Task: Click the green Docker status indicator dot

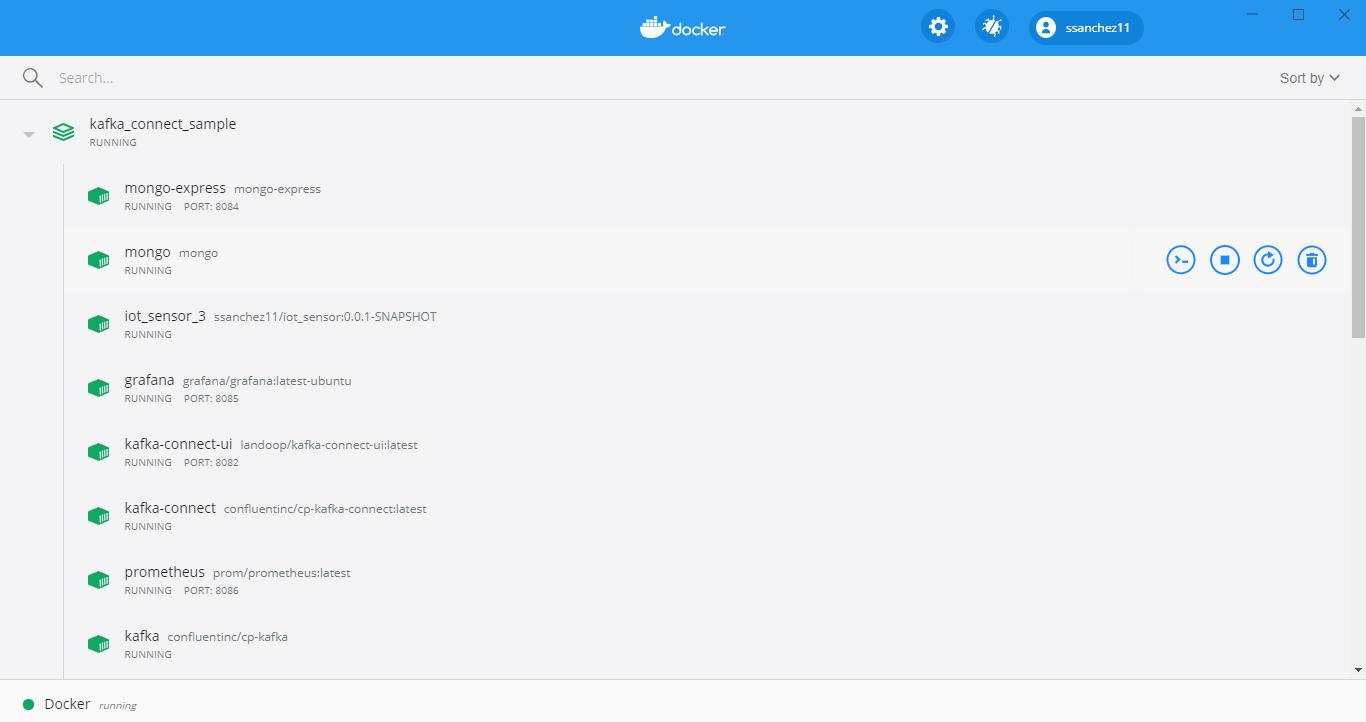Action: [x=28, y=704]
